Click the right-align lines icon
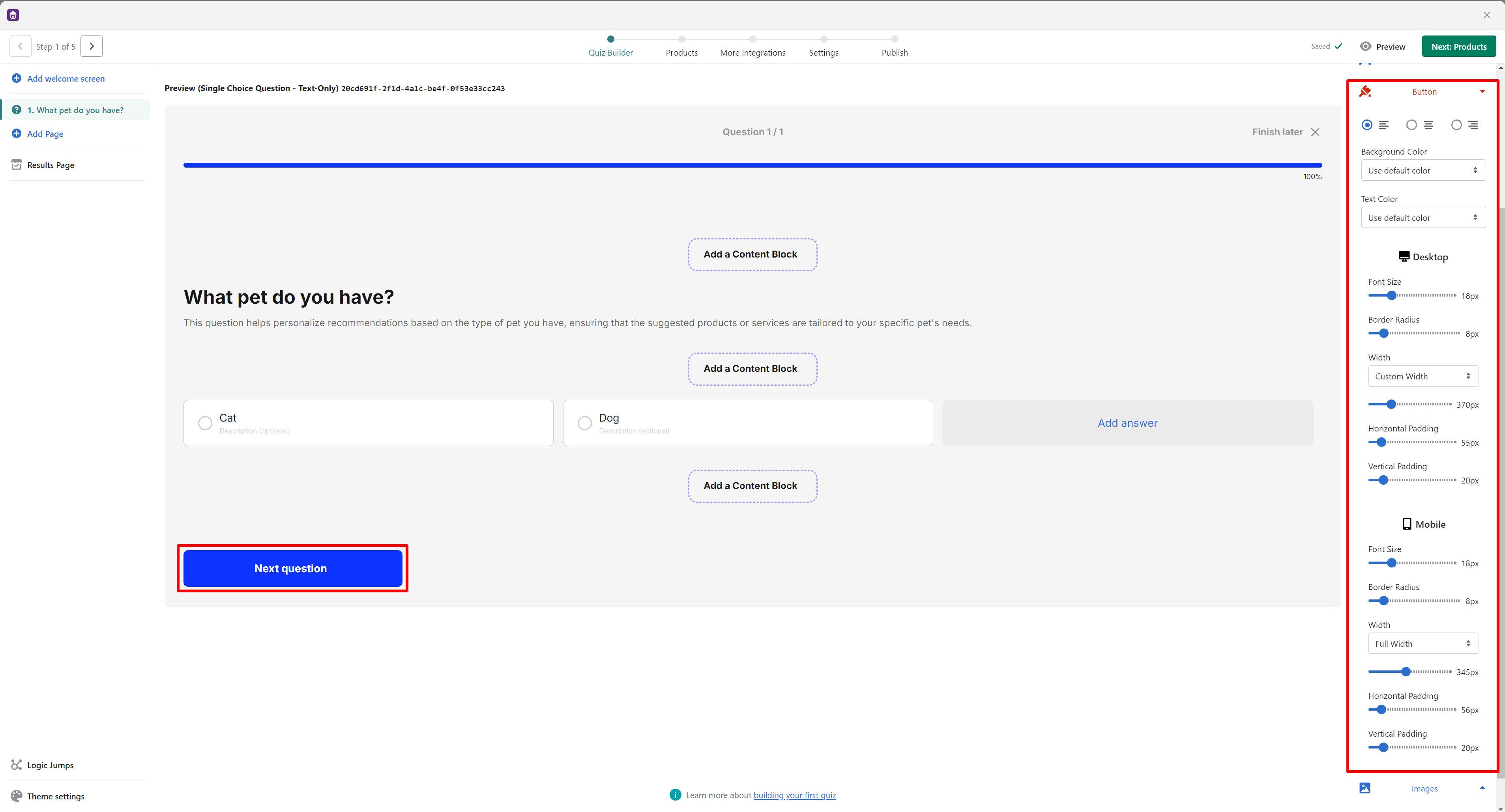Image resolution: width=1505 pixels, height=812 pixels. click(1473, 125)
